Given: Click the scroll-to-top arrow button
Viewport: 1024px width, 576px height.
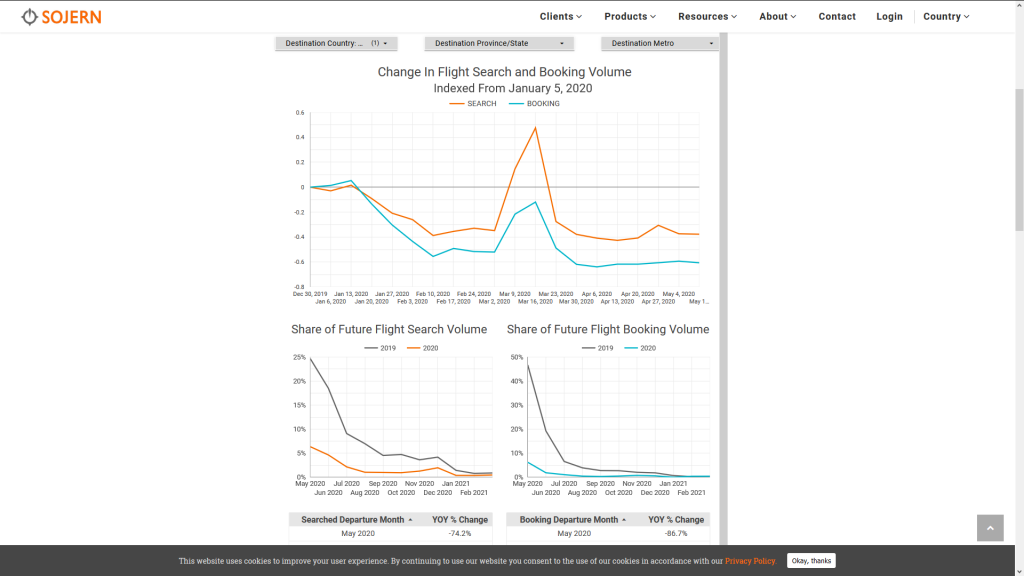Looking at the screenshot, I should coord(990,528).
